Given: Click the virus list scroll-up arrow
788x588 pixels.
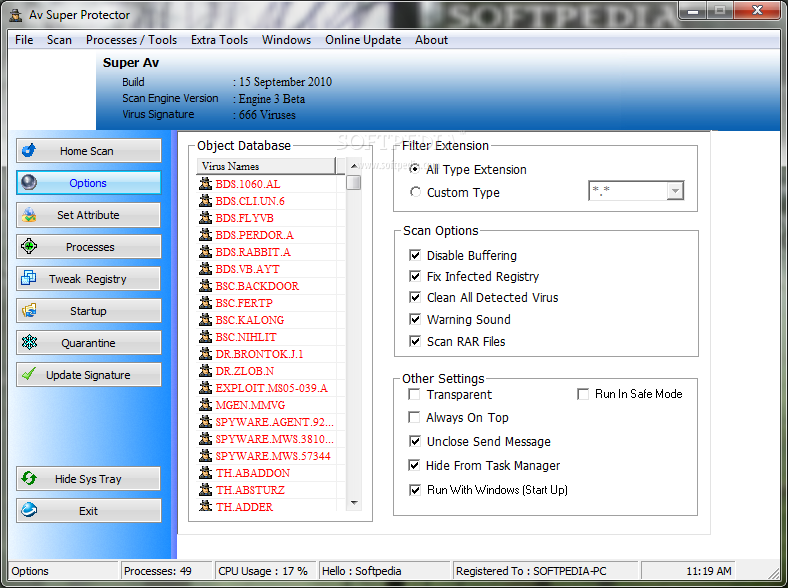Looking at the screenshot, I should point(354,166).
